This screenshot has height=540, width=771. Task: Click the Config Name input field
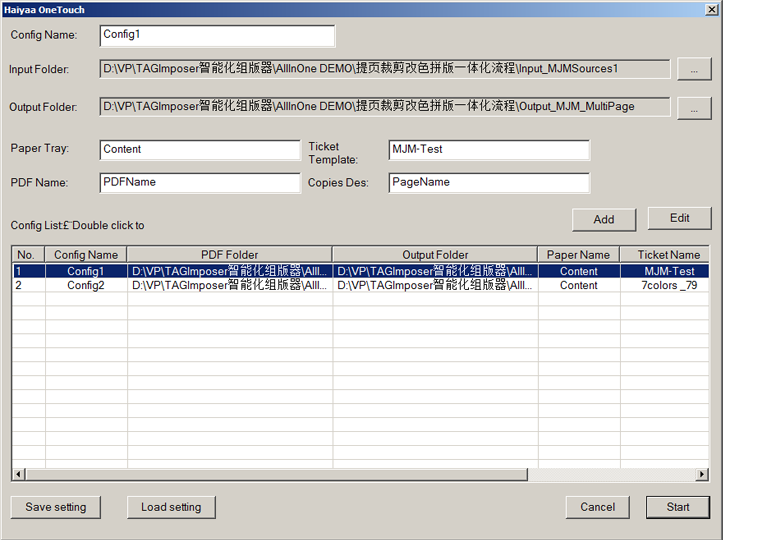click(217, 36)
